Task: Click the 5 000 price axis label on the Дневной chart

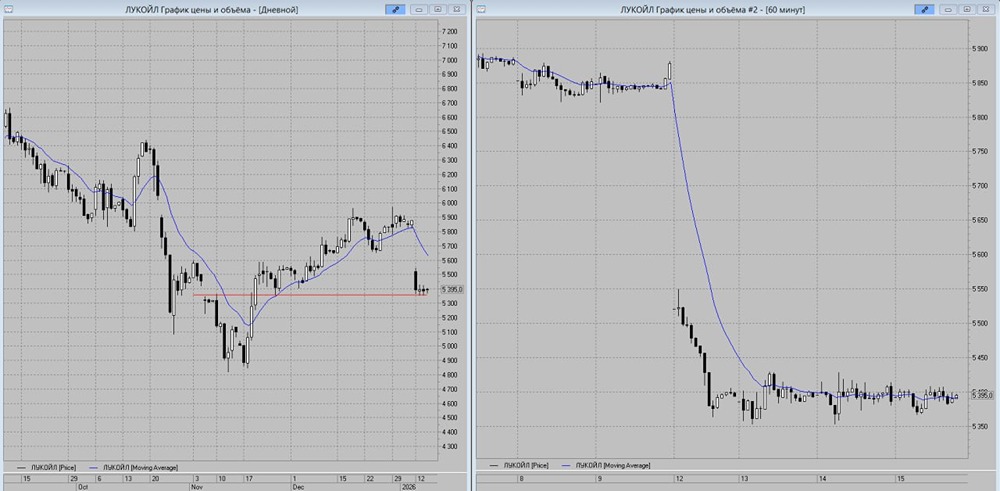Action: tap(449, 346)
